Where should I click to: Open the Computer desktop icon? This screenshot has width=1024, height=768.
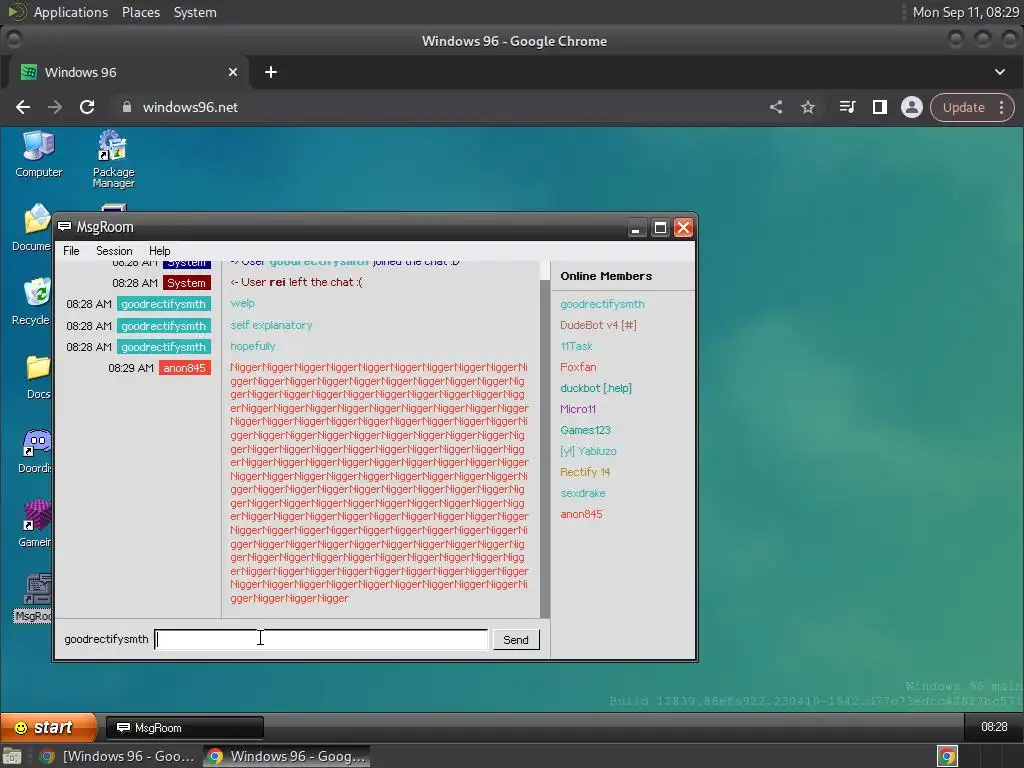pos(39,154)
